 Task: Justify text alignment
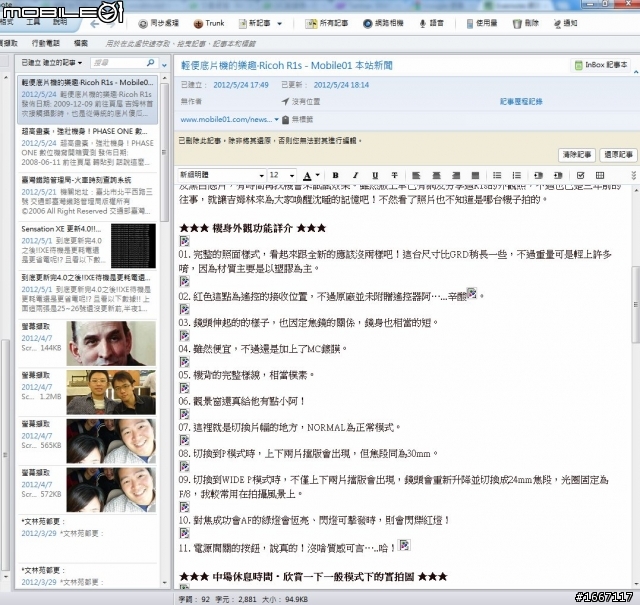[x=475, y=175]
